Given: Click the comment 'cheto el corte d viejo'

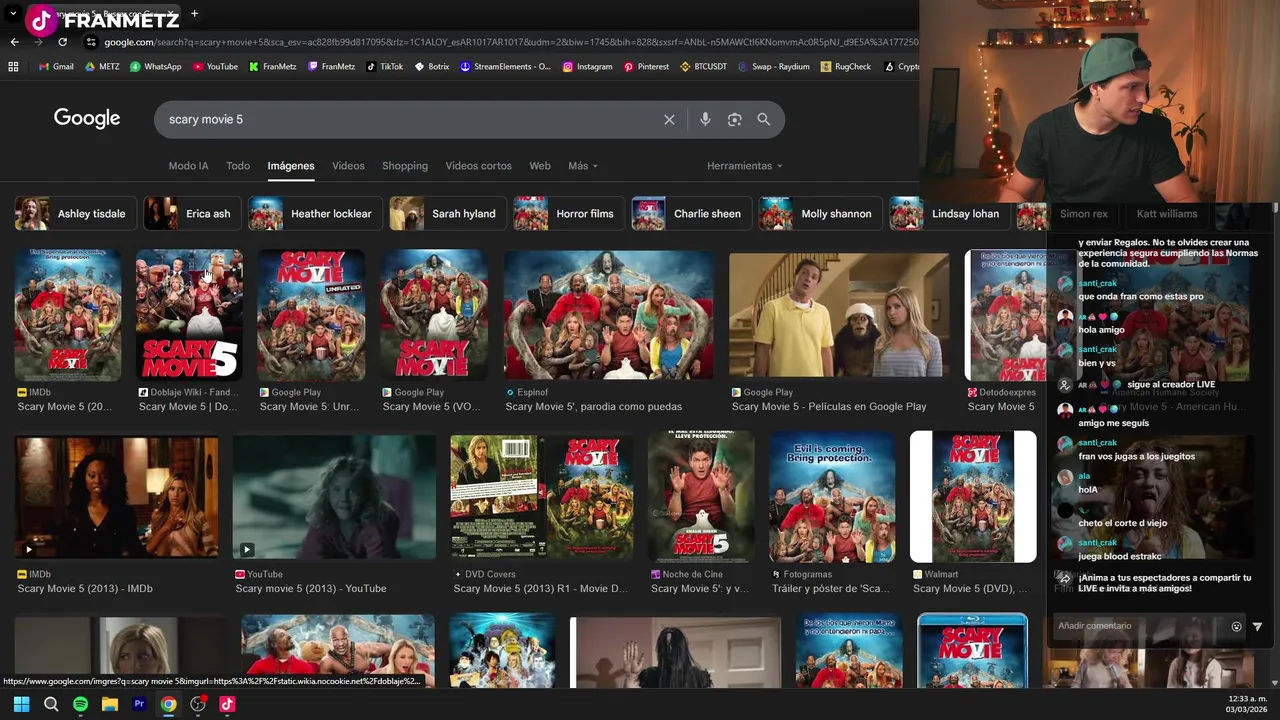Looking at the screenshot, I should pyautogui.click(x=1122, y=523).
